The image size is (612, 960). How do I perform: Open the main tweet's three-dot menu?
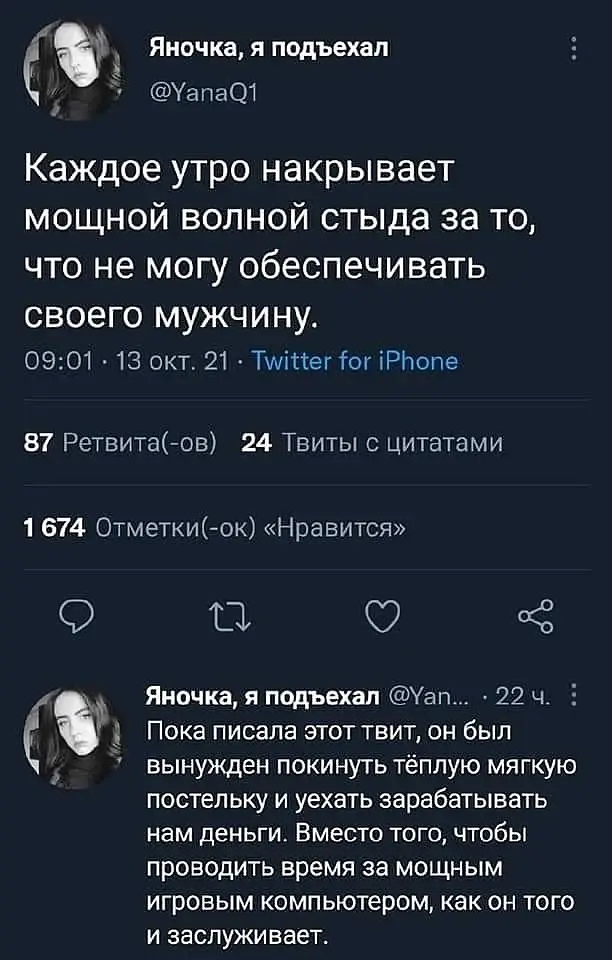[574, 50]
